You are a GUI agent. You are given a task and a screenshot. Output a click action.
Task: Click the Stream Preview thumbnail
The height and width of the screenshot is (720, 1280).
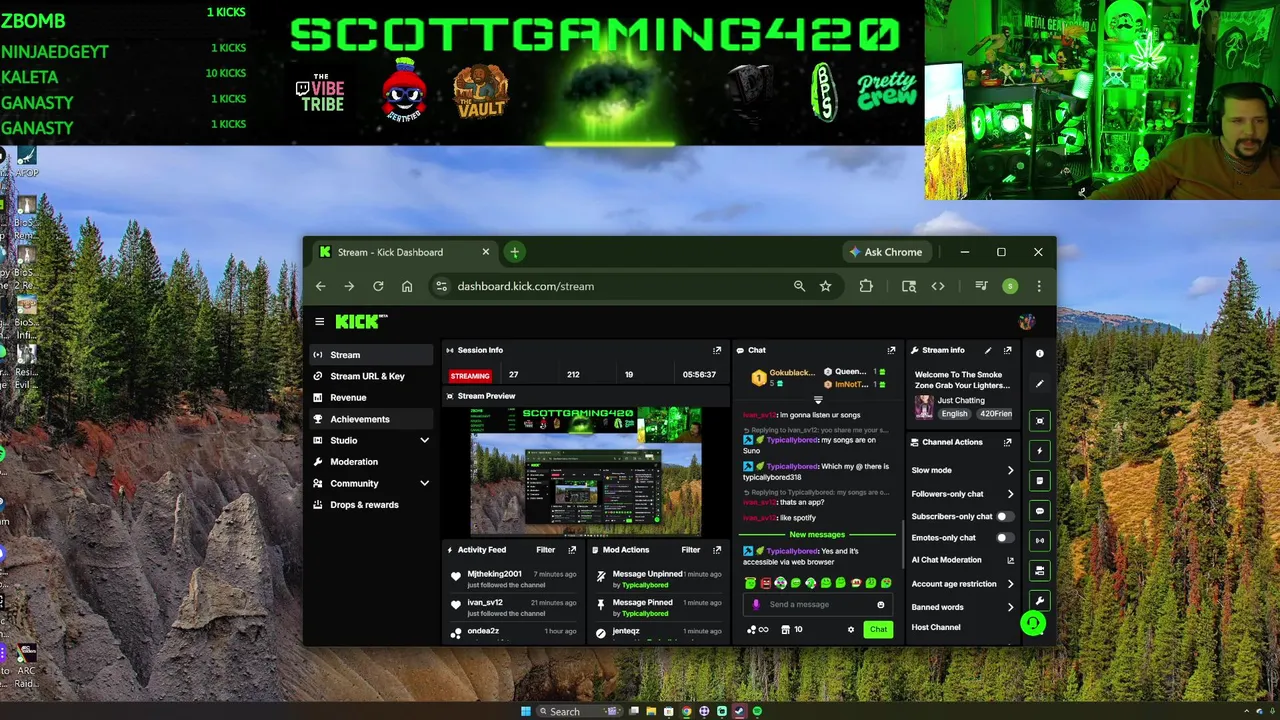[x=586, y=471]
